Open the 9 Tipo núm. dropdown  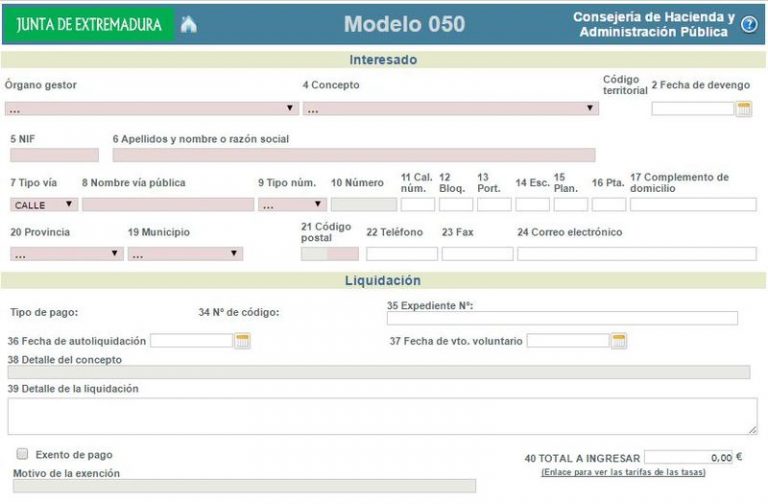pos(292,204)
